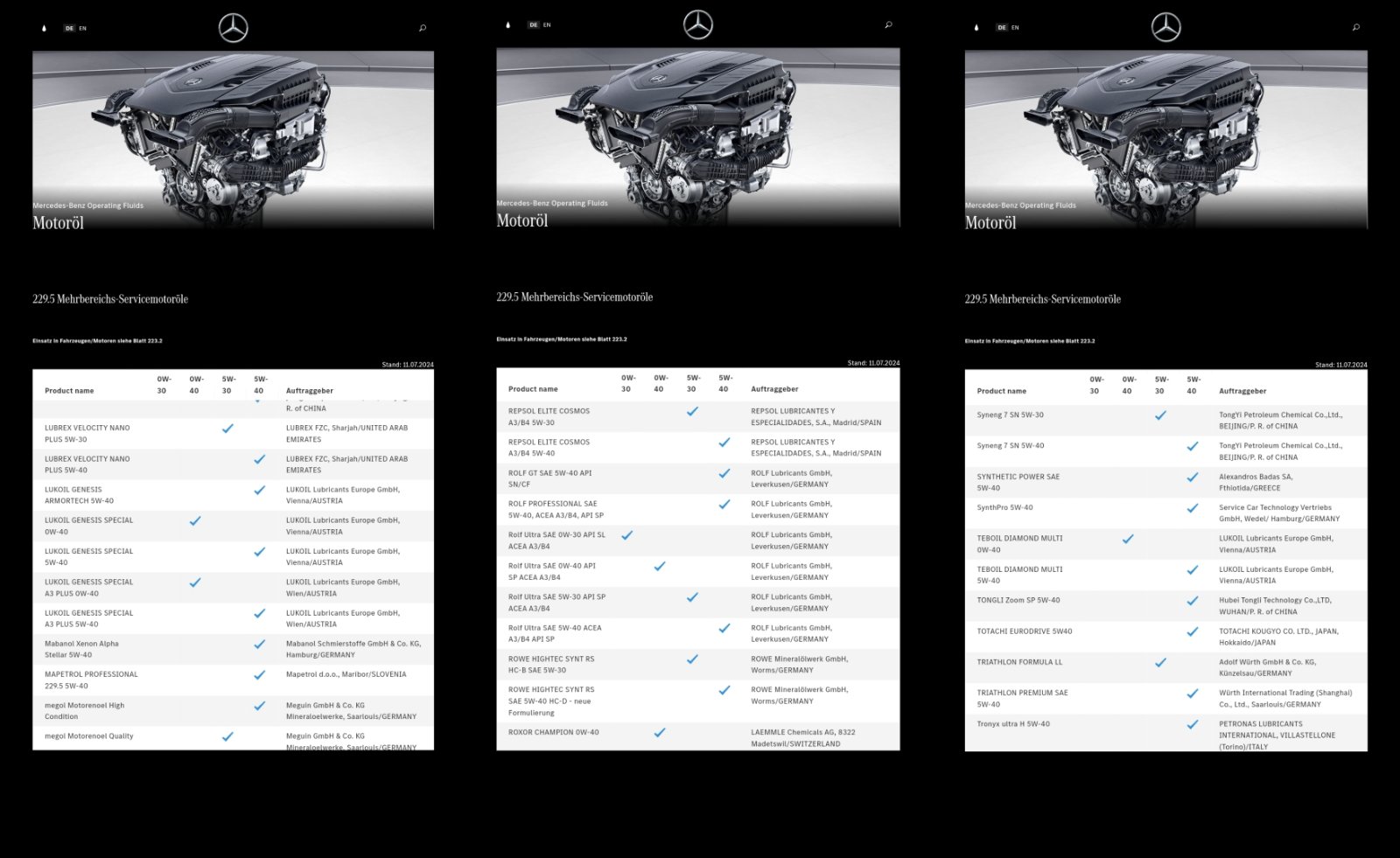Switch middle page language to EN
Image resolution: width=1400 pixels, height=858 pixels.
547,24
